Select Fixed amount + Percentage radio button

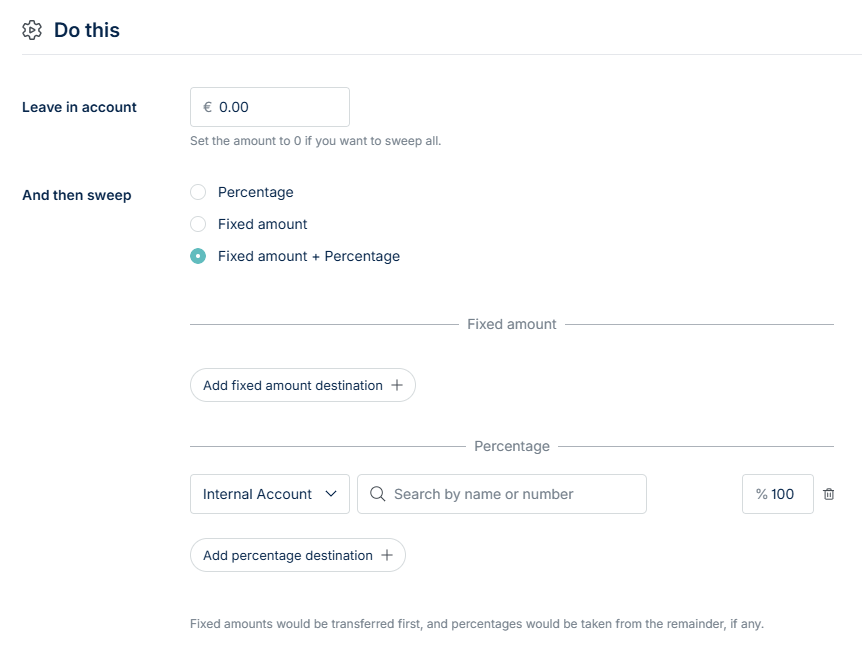tap(198, 256)
